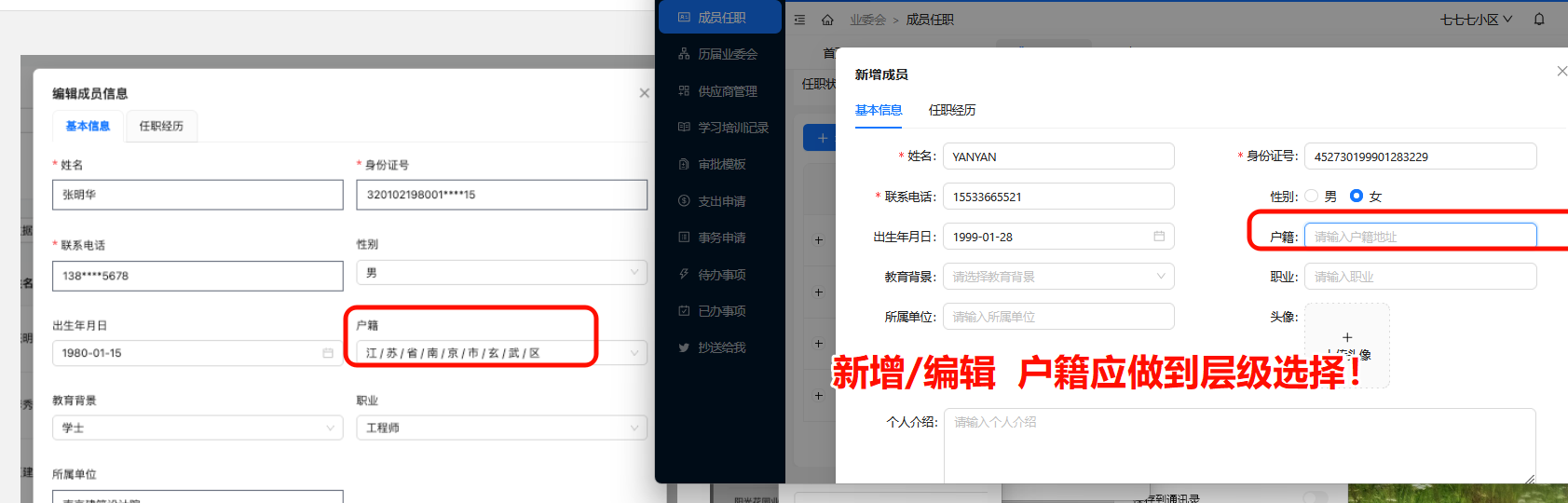This screenshot has width=1568, height=503.
Task: Click the 所属单位 input in 新增成员
Action: tap(1058, 317)
